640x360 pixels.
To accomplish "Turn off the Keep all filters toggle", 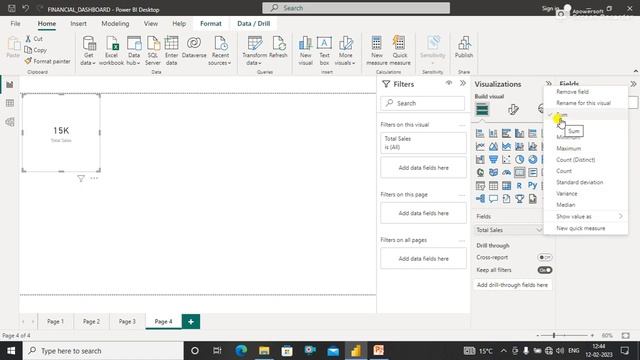I will (544, 270).
